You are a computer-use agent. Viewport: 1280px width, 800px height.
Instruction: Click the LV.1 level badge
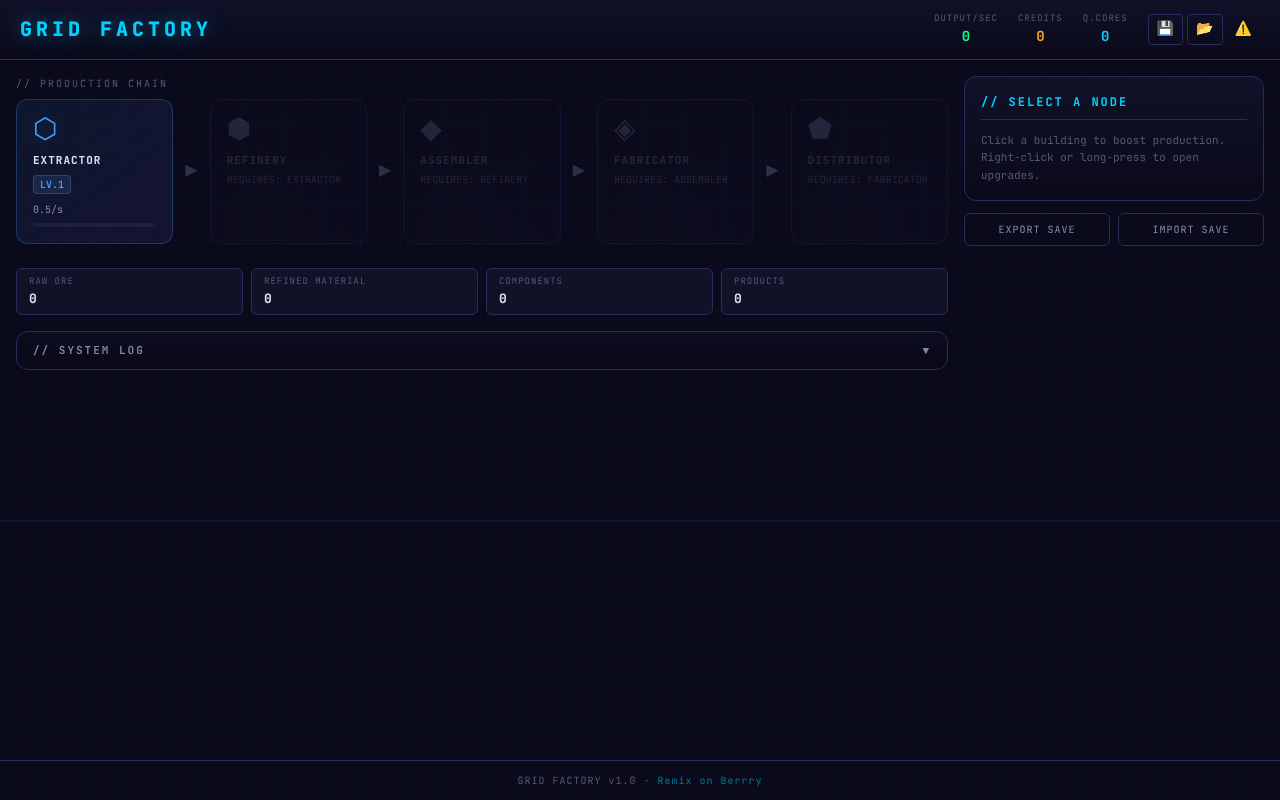(x=52, y=185)
